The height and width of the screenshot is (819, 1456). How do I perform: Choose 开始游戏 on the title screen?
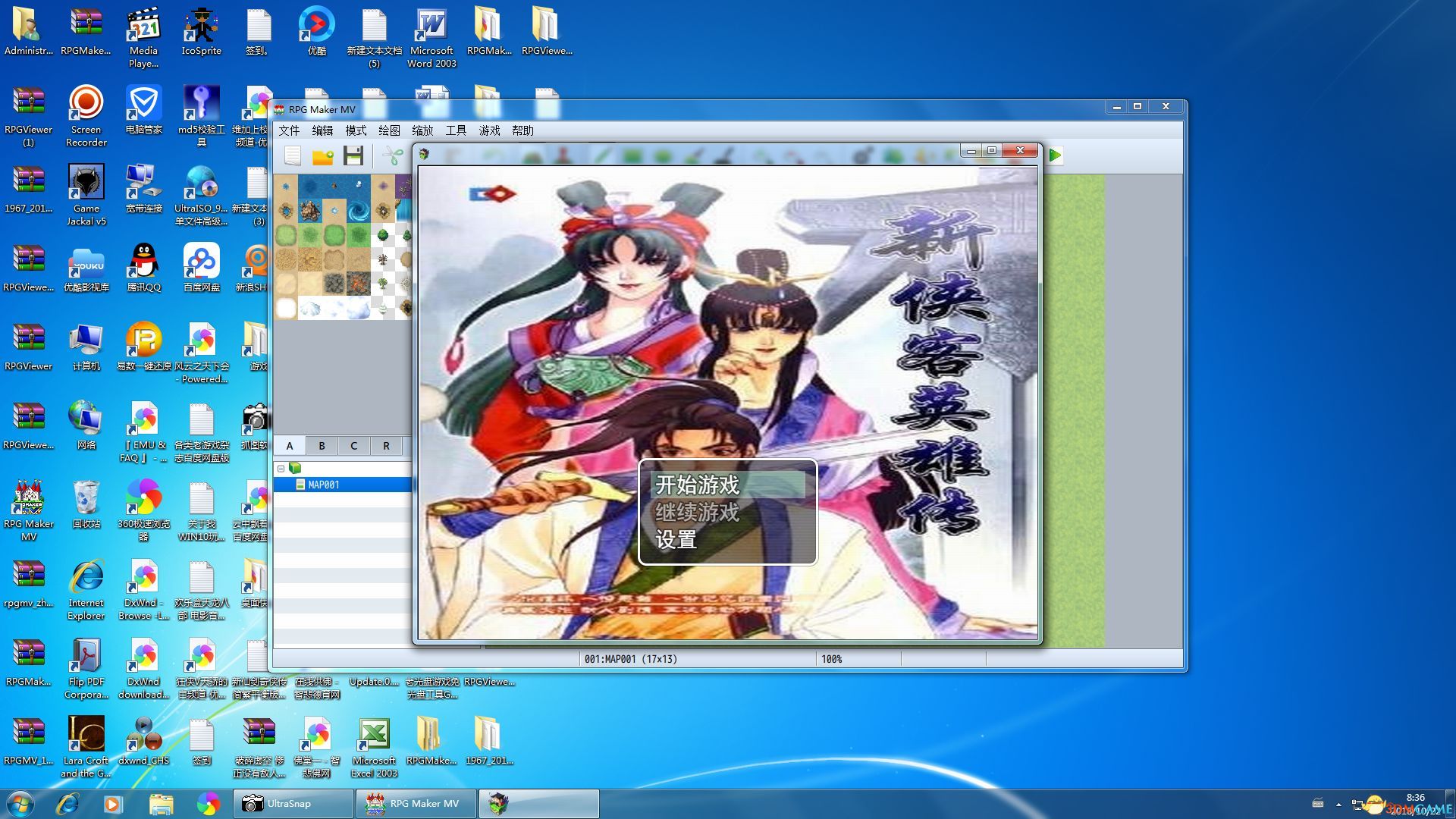tap(727, 485)
